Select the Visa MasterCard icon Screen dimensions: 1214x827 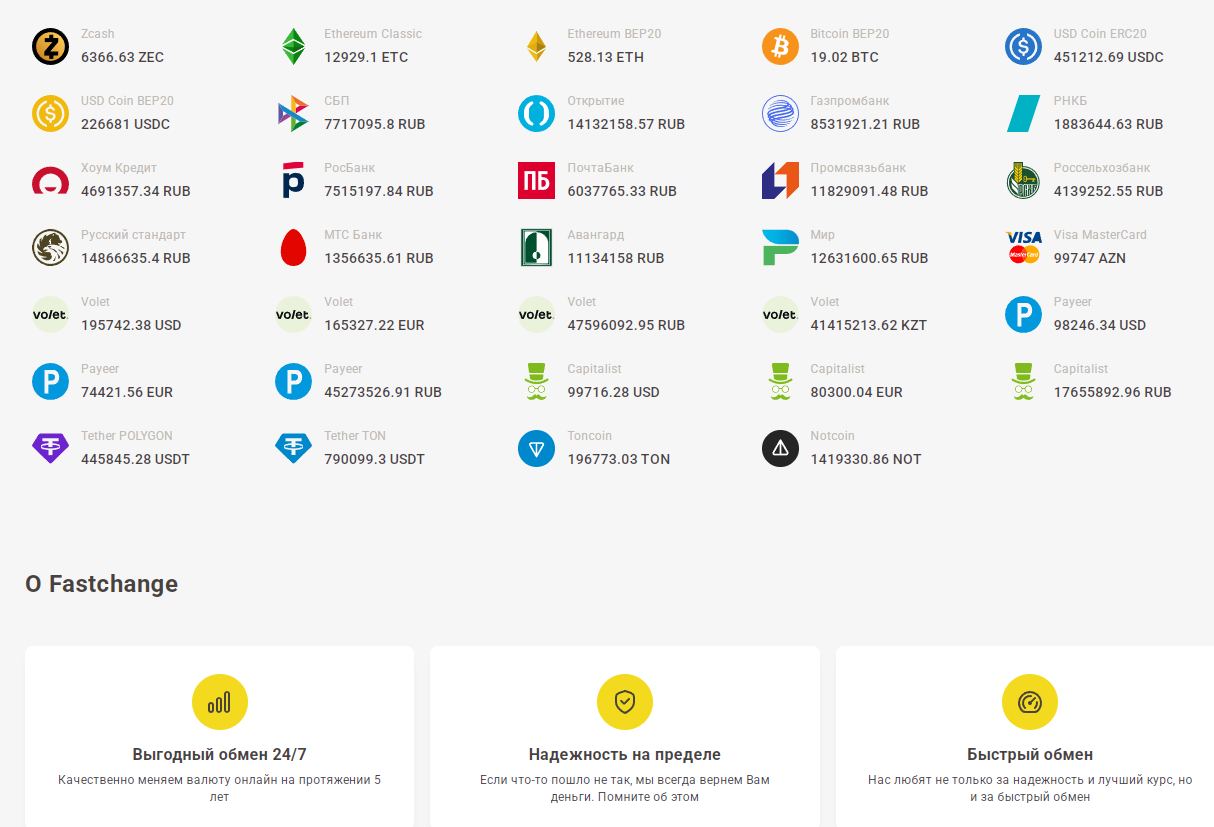click(x=1023, y=247)
